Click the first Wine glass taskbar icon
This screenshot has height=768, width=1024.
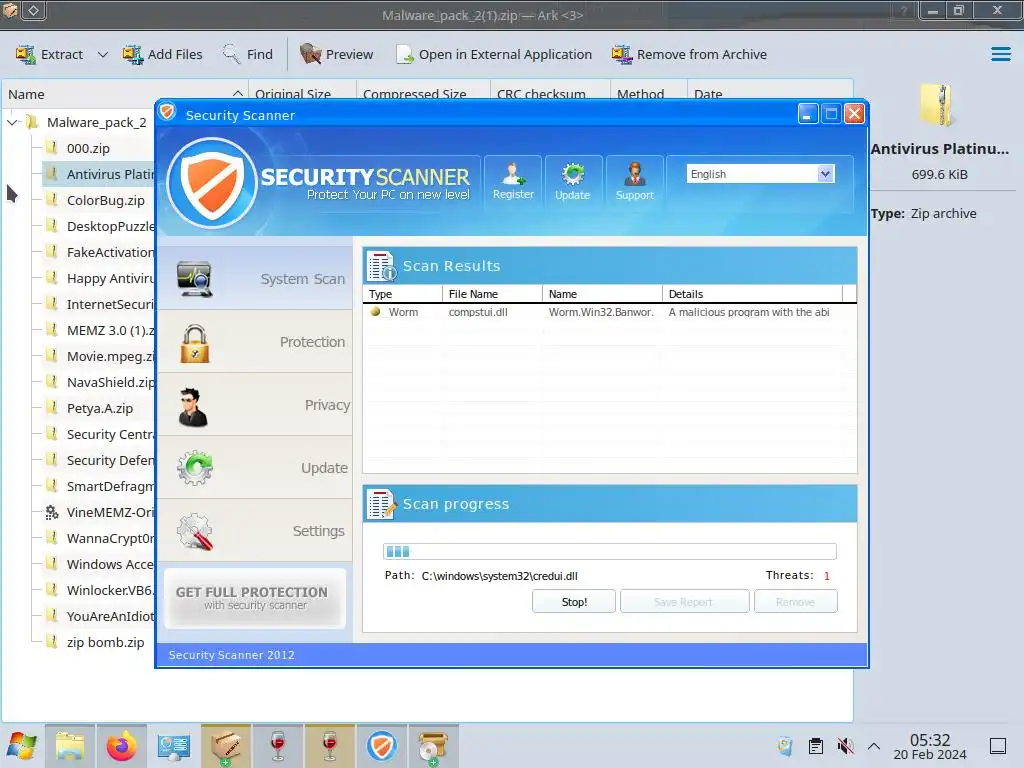(278, 746)
